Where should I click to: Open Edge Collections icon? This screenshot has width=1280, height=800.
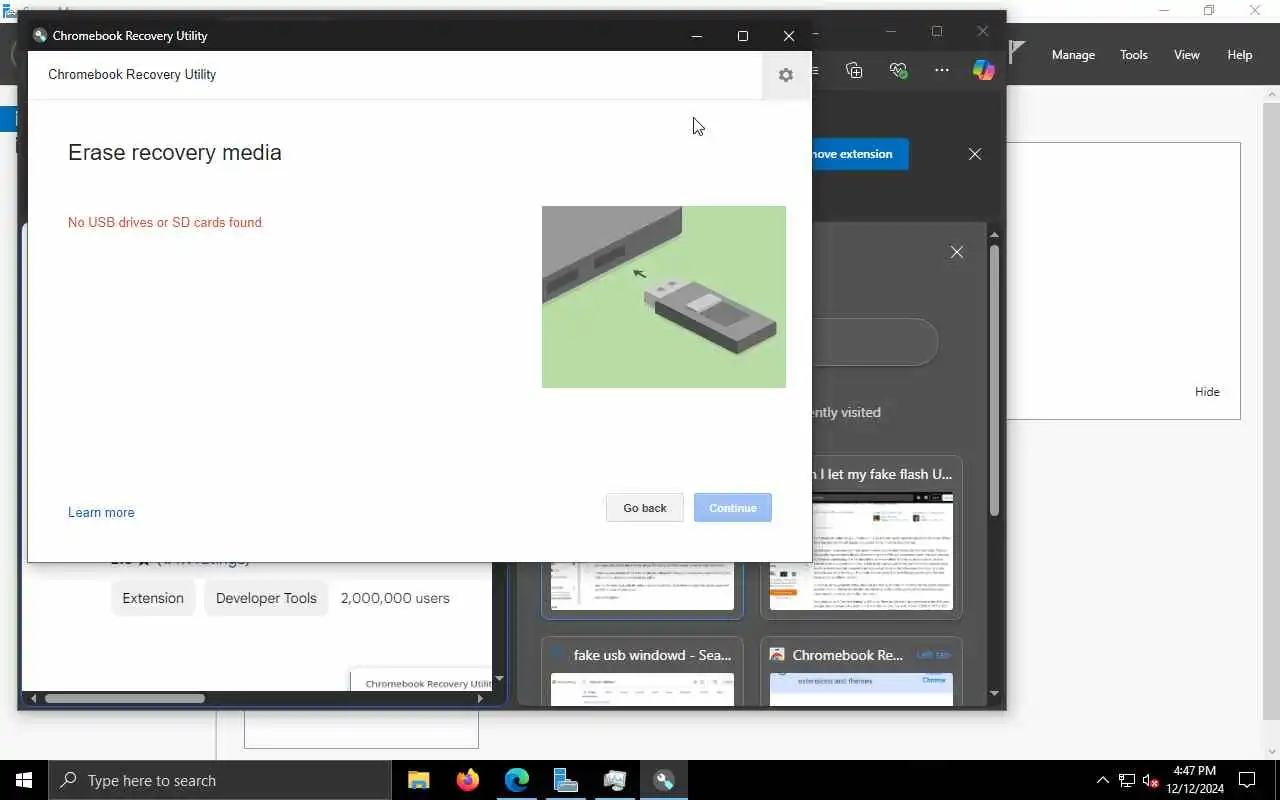[x=854, y=70]
